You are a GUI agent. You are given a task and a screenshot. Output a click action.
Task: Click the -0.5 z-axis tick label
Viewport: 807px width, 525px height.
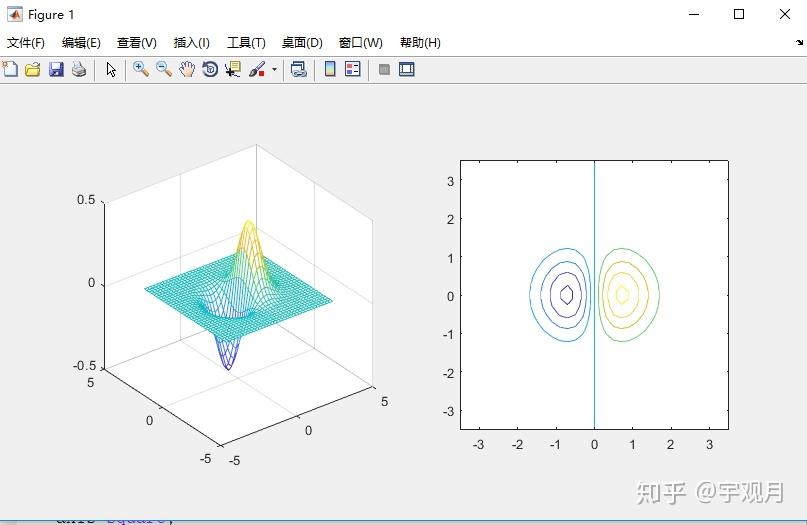[85, 366]
